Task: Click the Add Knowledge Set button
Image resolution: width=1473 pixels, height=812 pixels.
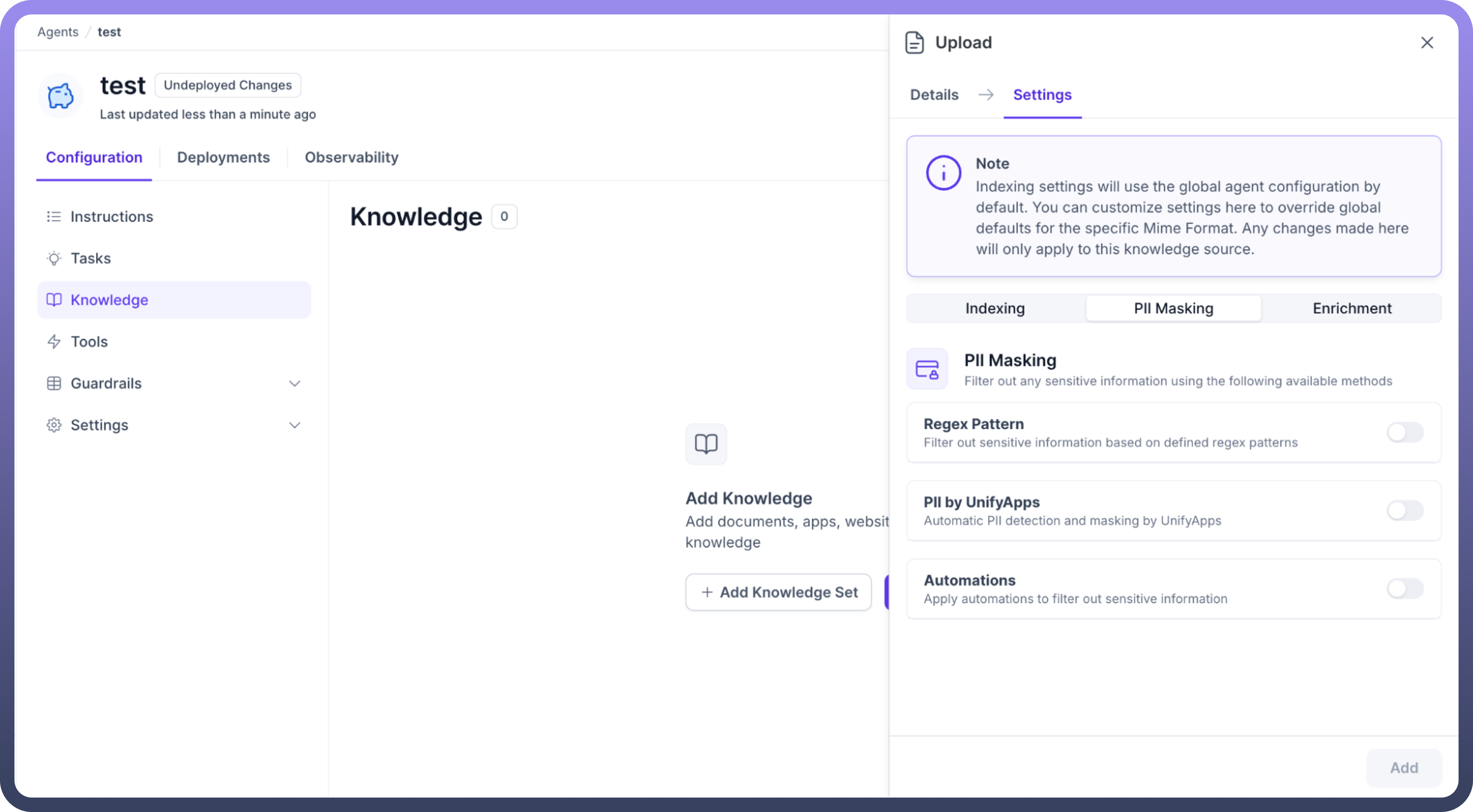Action: click(x=778, y=592)
